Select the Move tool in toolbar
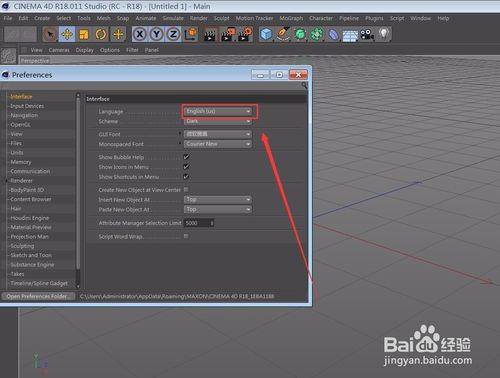 (67, 34)
